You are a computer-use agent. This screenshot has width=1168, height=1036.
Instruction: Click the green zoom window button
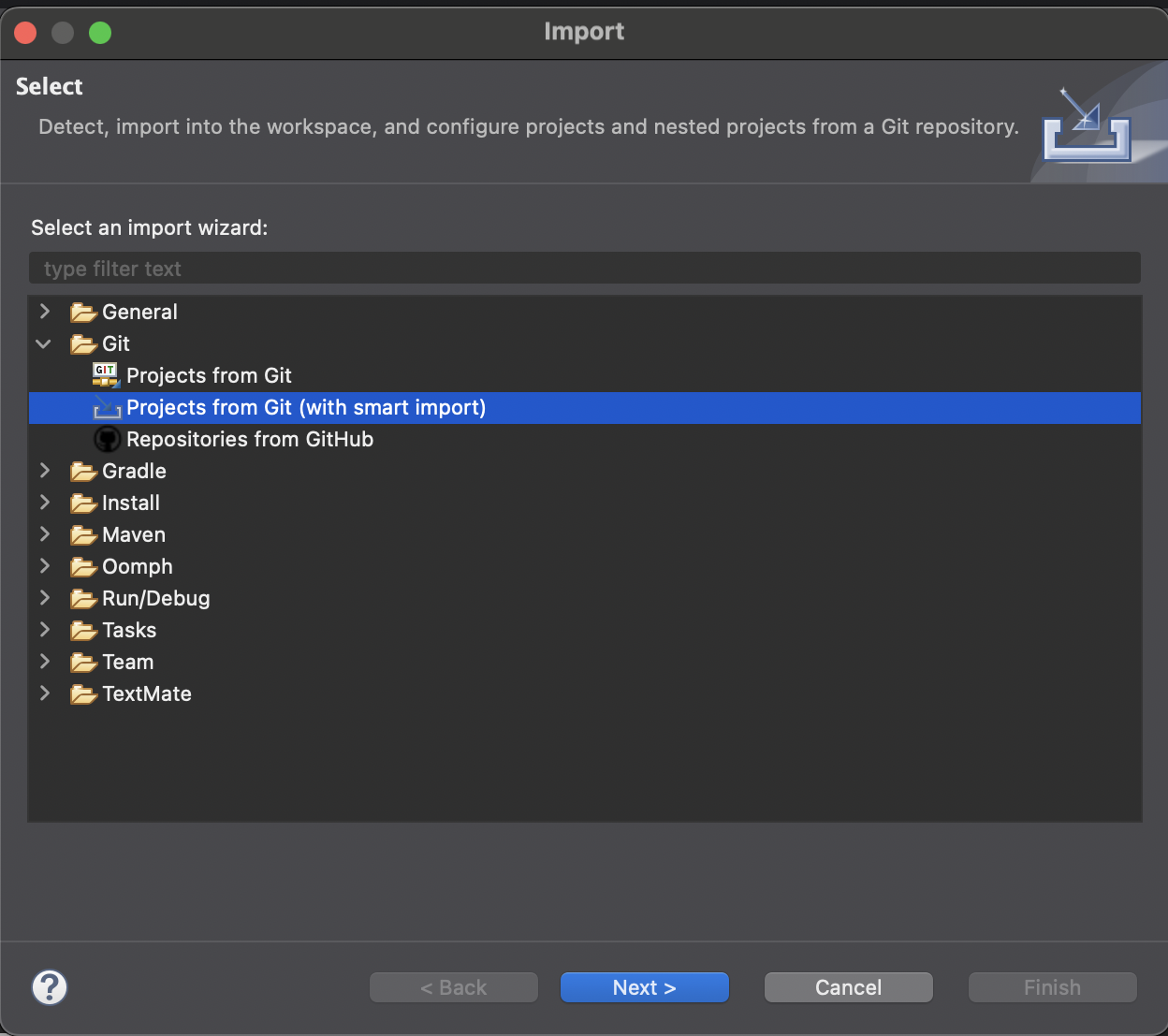(100, 33)
